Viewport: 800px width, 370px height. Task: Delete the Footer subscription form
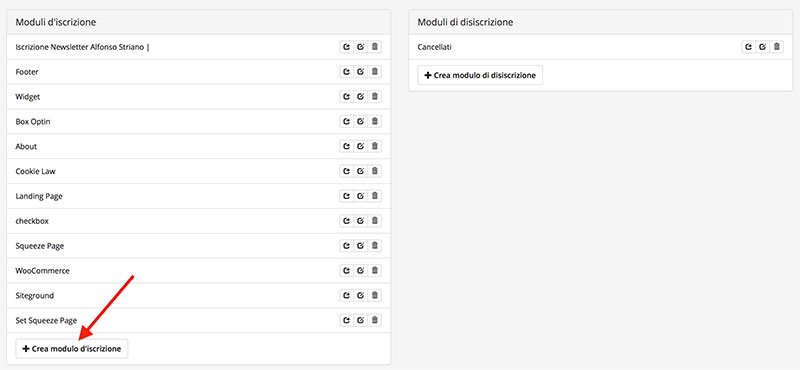coord(374,72)
